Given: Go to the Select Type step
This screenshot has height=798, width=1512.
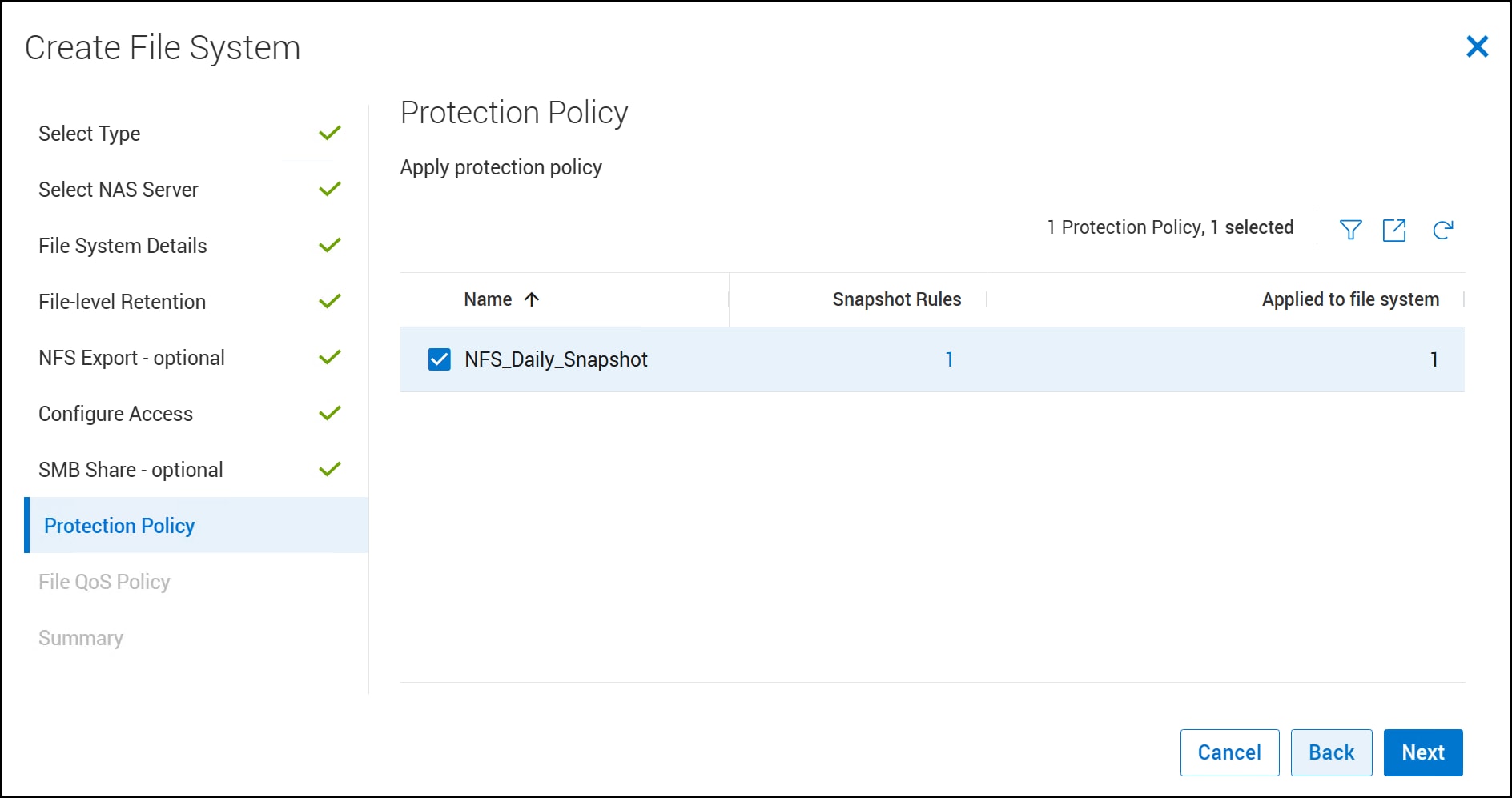Looking at the screenshot, I should tap(90, 134).
